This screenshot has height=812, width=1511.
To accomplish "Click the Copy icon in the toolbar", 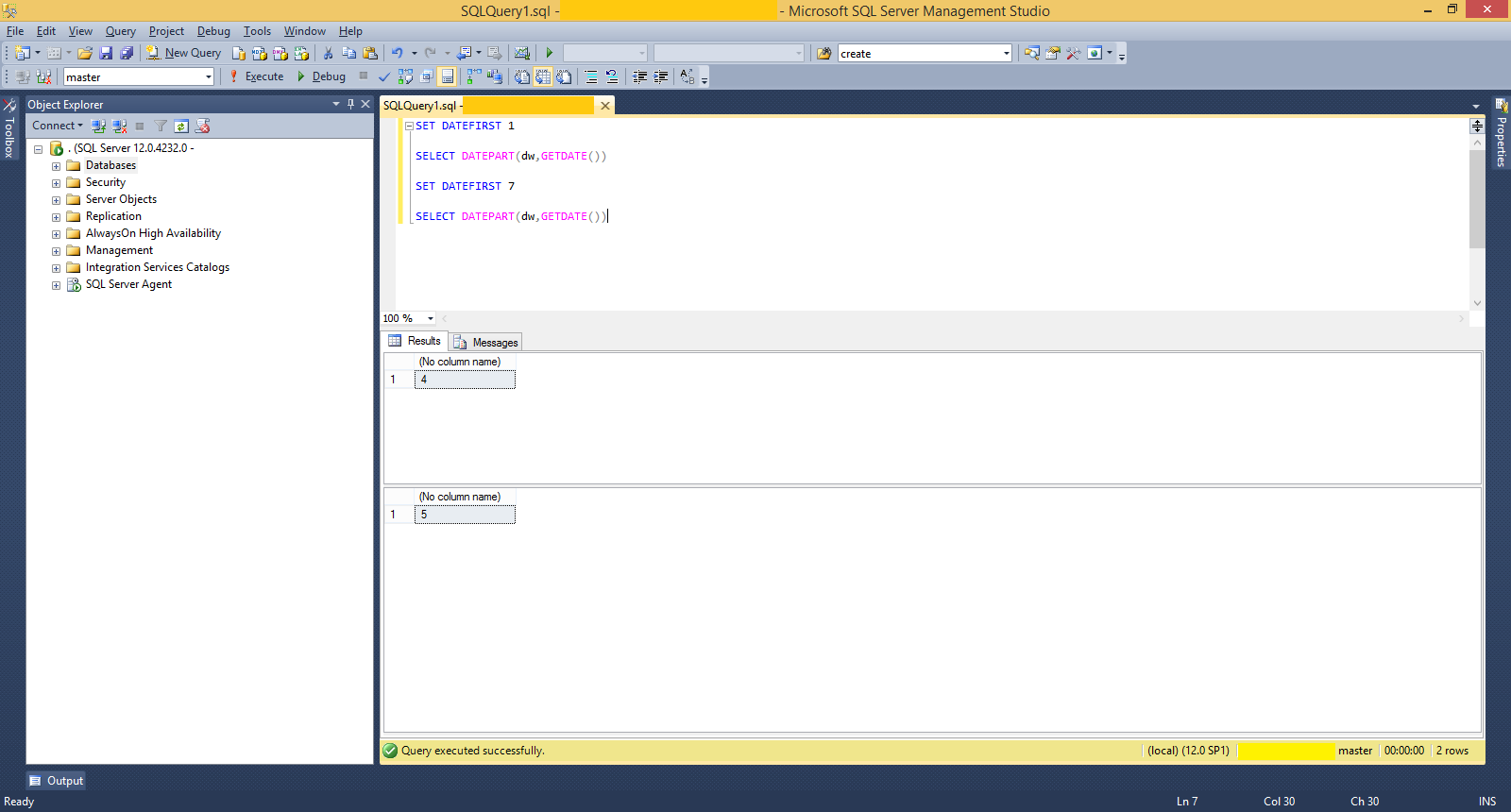I will 348,53.
